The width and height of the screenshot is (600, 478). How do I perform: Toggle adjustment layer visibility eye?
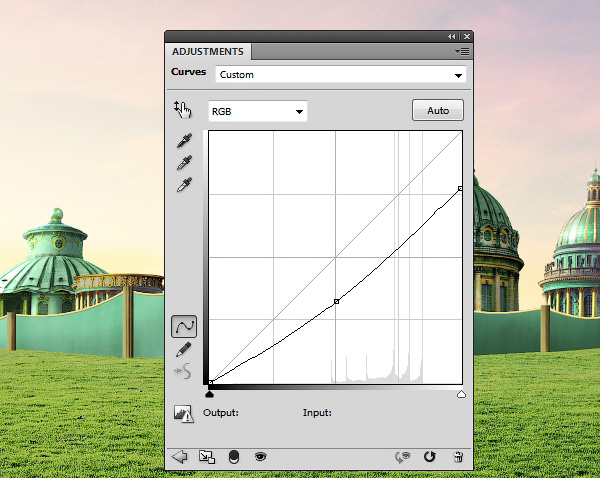click(x=261, y=456)
